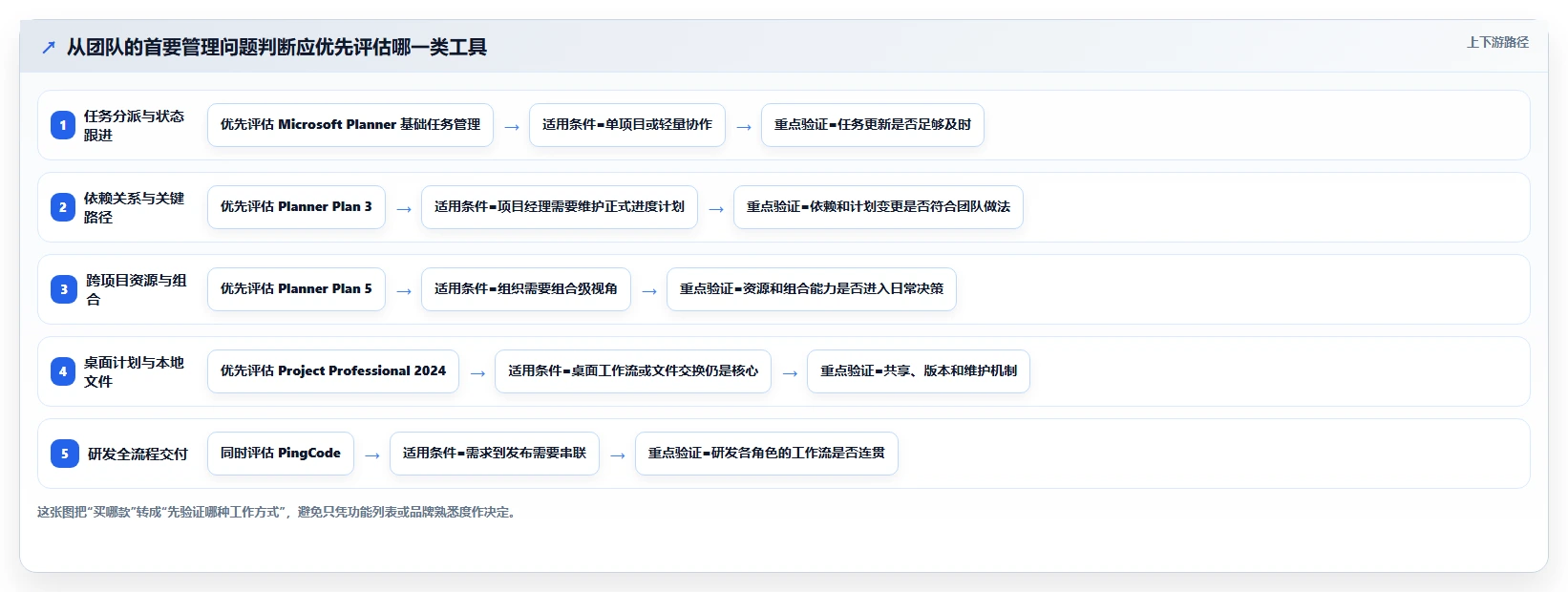Click the box 优先评估 Planner Plan 5
This screenshot has width=1568, height=592.
(x=296, y=289)
